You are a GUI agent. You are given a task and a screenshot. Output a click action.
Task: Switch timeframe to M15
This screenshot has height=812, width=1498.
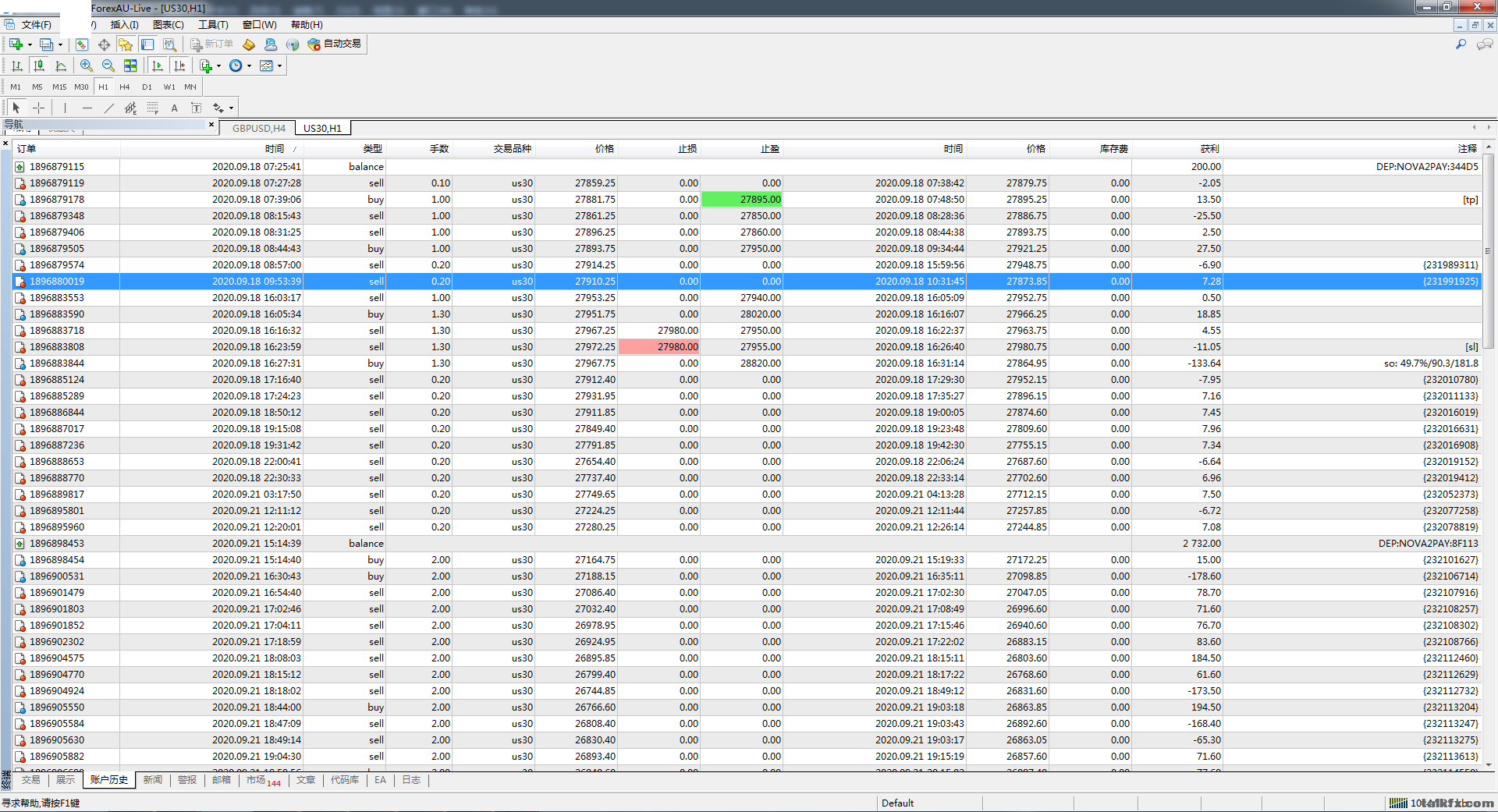[59, 87]
